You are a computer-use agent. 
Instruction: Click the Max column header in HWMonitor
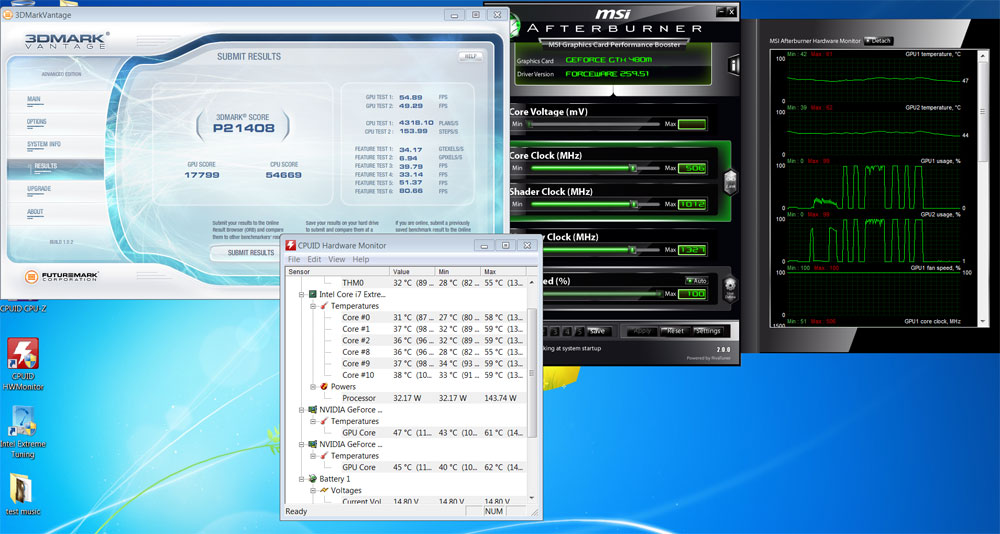(x=504, y=271)
